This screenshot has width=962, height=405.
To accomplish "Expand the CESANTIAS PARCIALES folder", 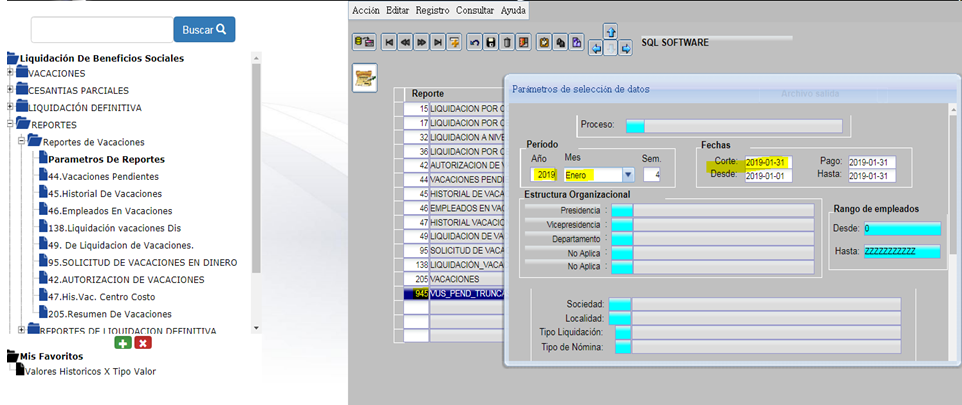I will (11, 90).
